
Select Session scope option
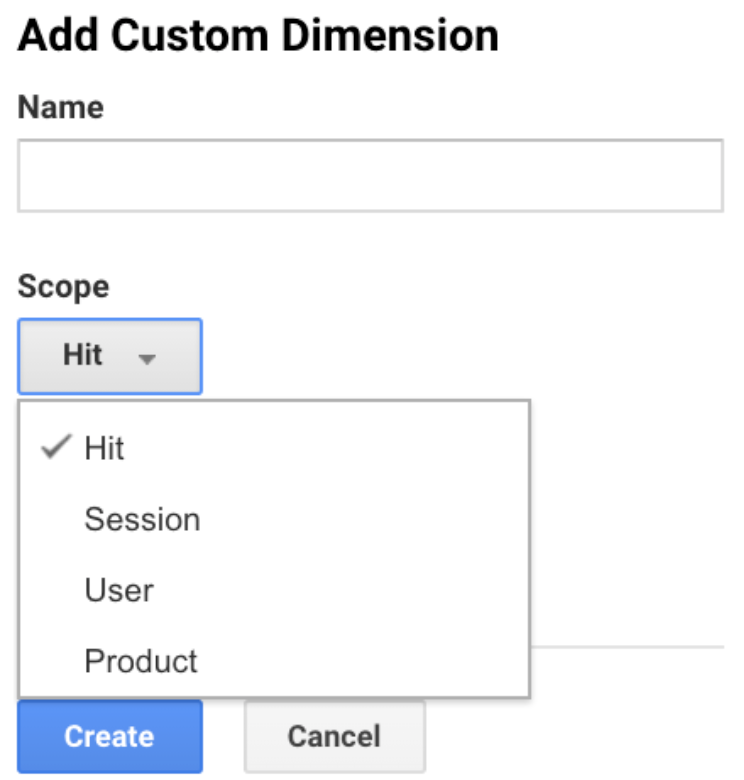click(142, 519)
